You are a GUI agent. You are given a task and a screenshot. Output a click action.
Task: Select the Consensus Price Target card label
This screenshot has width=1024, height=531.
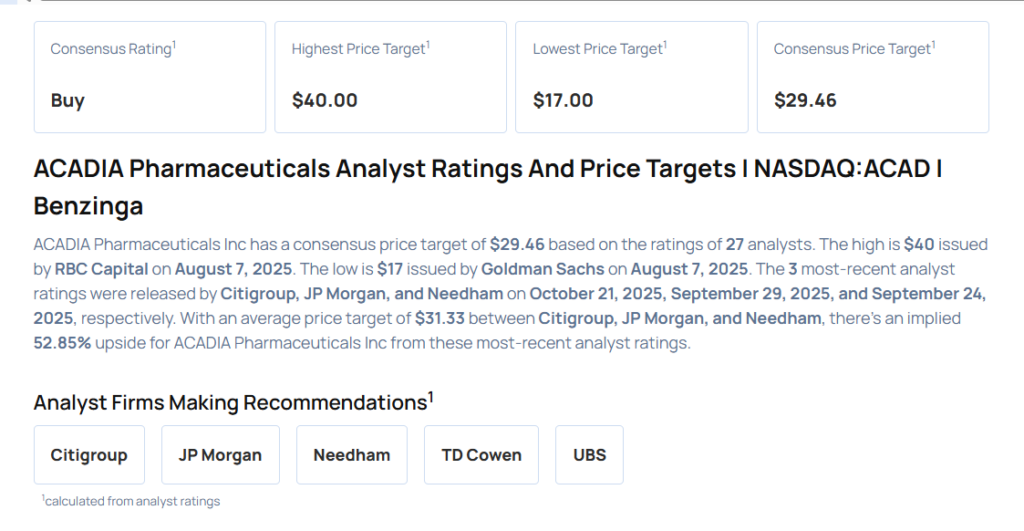tap(853, 49)
